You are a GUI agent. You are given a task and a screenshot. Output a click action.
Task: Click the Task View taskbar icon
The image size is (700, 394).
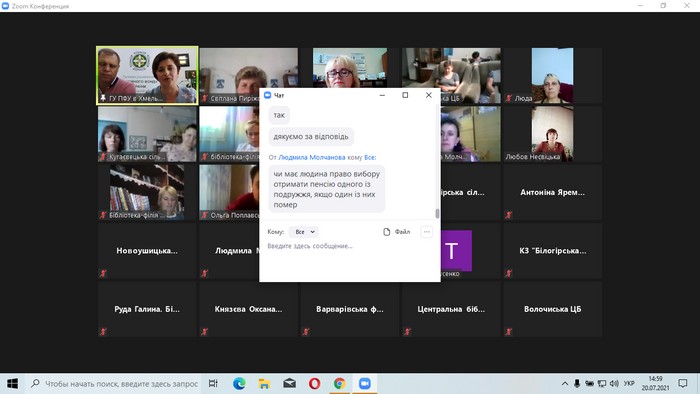pos(213,383)
